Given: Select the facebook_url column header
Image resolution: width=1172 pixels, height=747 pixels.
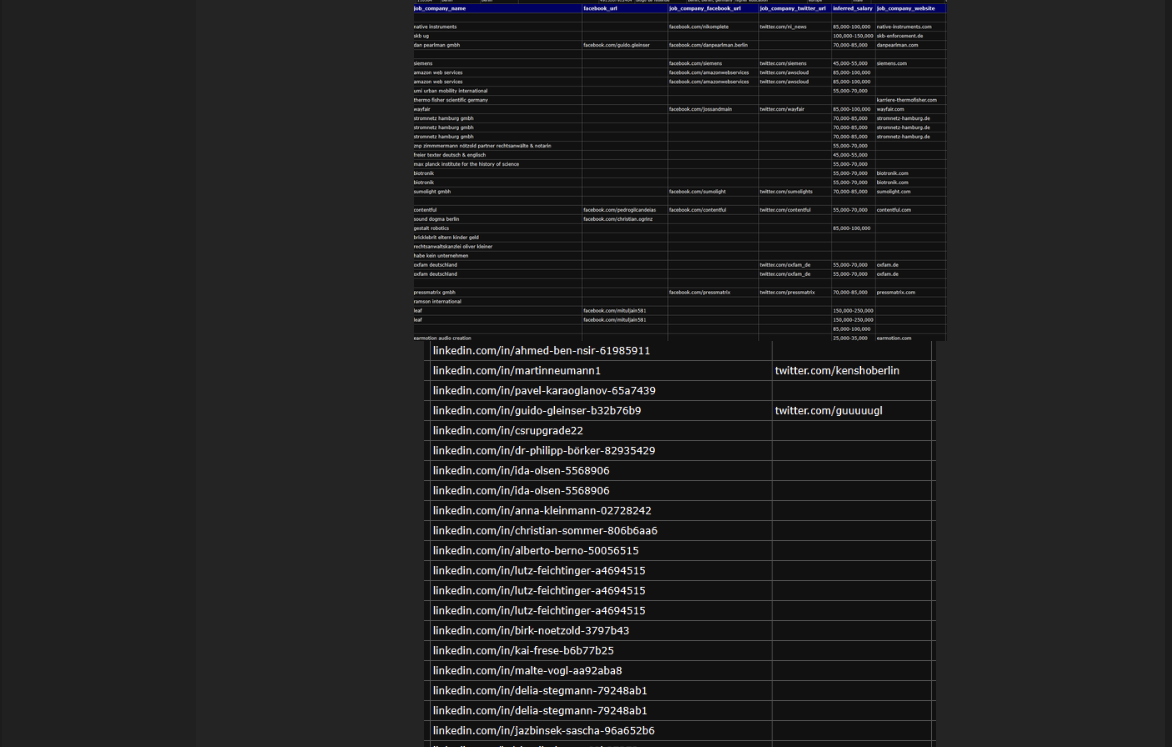Looking at the screenshot, I should (601, 8).
